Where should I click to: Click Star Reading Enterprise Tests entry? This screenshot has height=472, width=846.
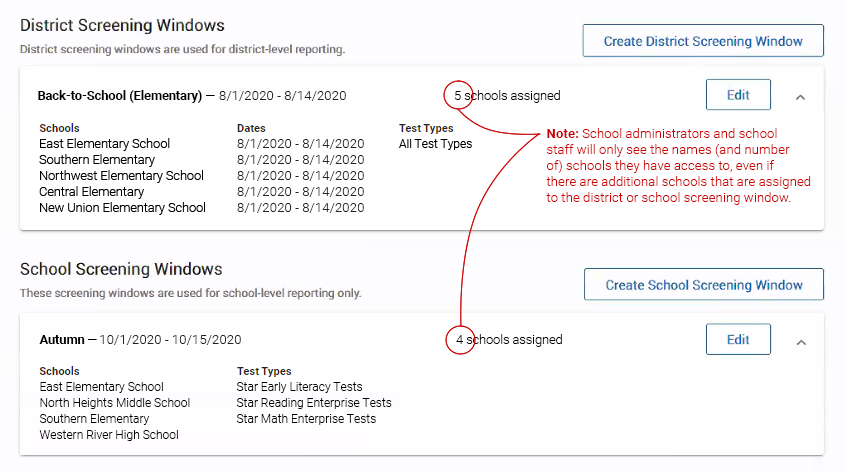tap(314, 402)
